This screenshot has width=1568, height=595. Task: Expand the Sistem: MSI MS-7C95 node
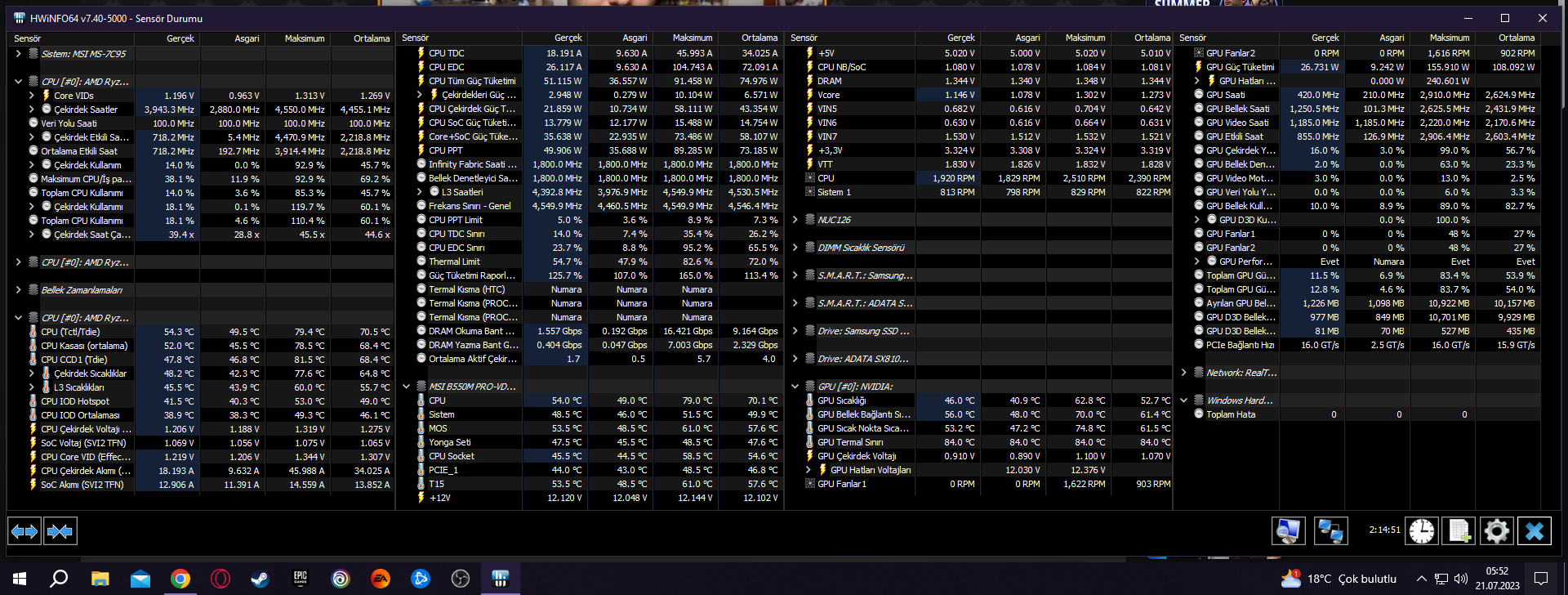point(18,54)
